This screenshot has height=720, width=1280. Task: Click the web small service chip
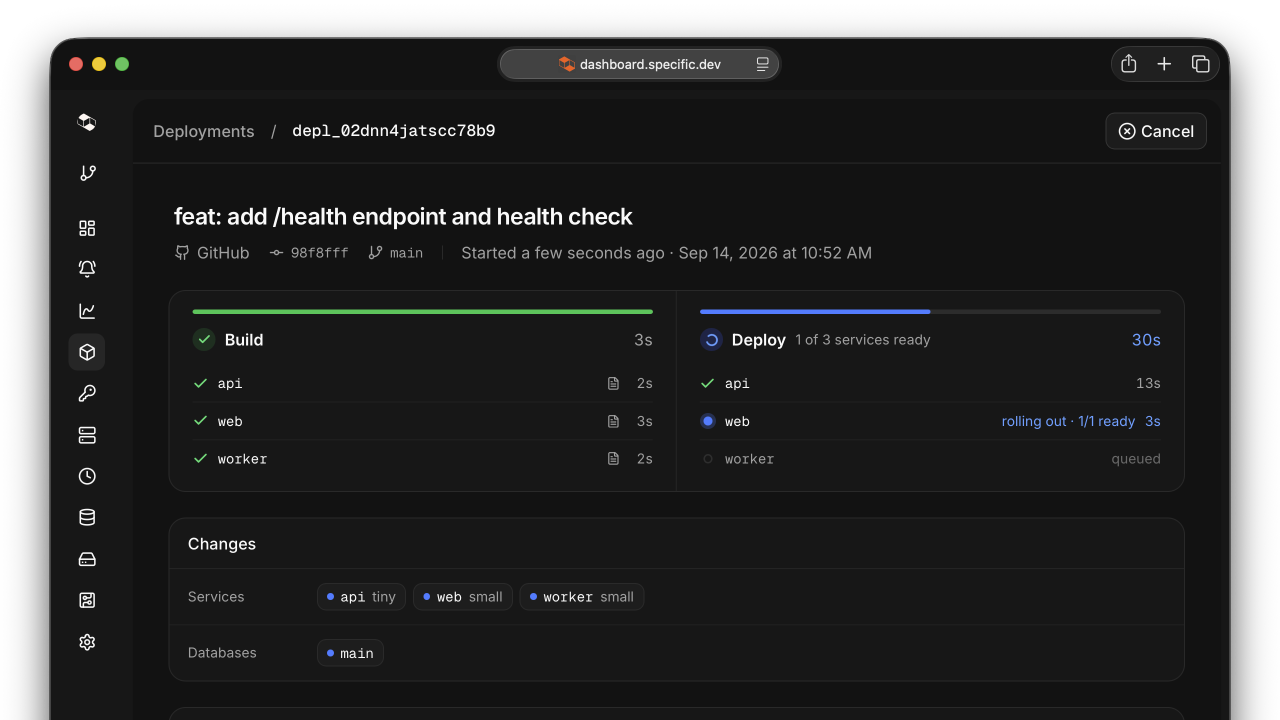(x=463, y=597)
